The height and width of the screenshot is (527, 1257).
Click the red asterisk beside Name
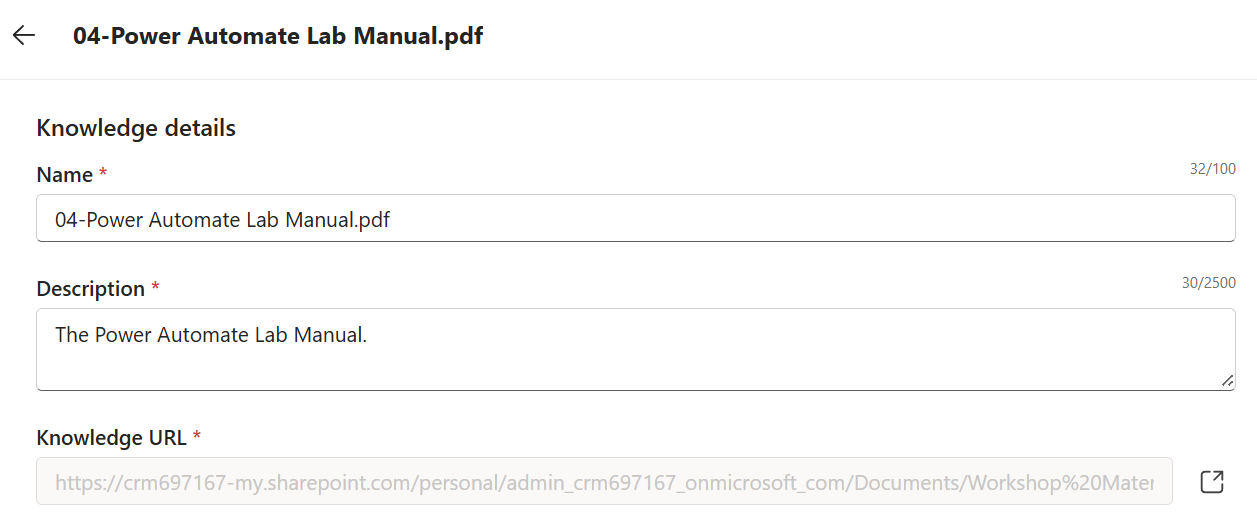tap(102, 175)
